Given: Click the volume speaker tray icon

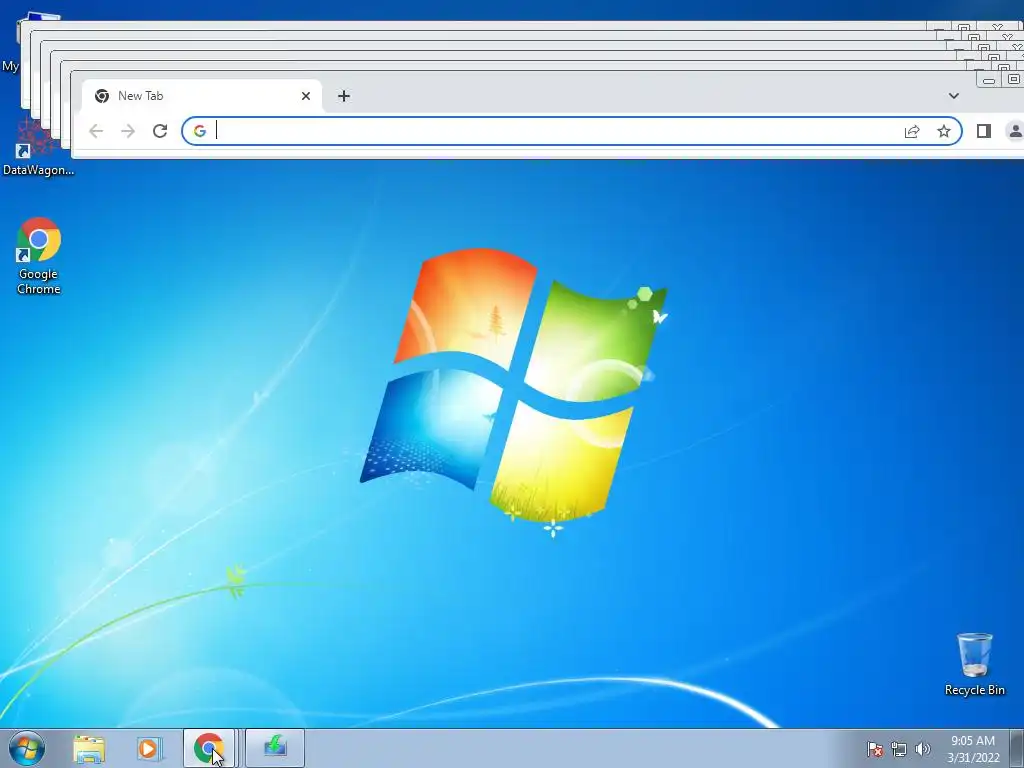Looking at the screenshot, I should coord(922,749).
